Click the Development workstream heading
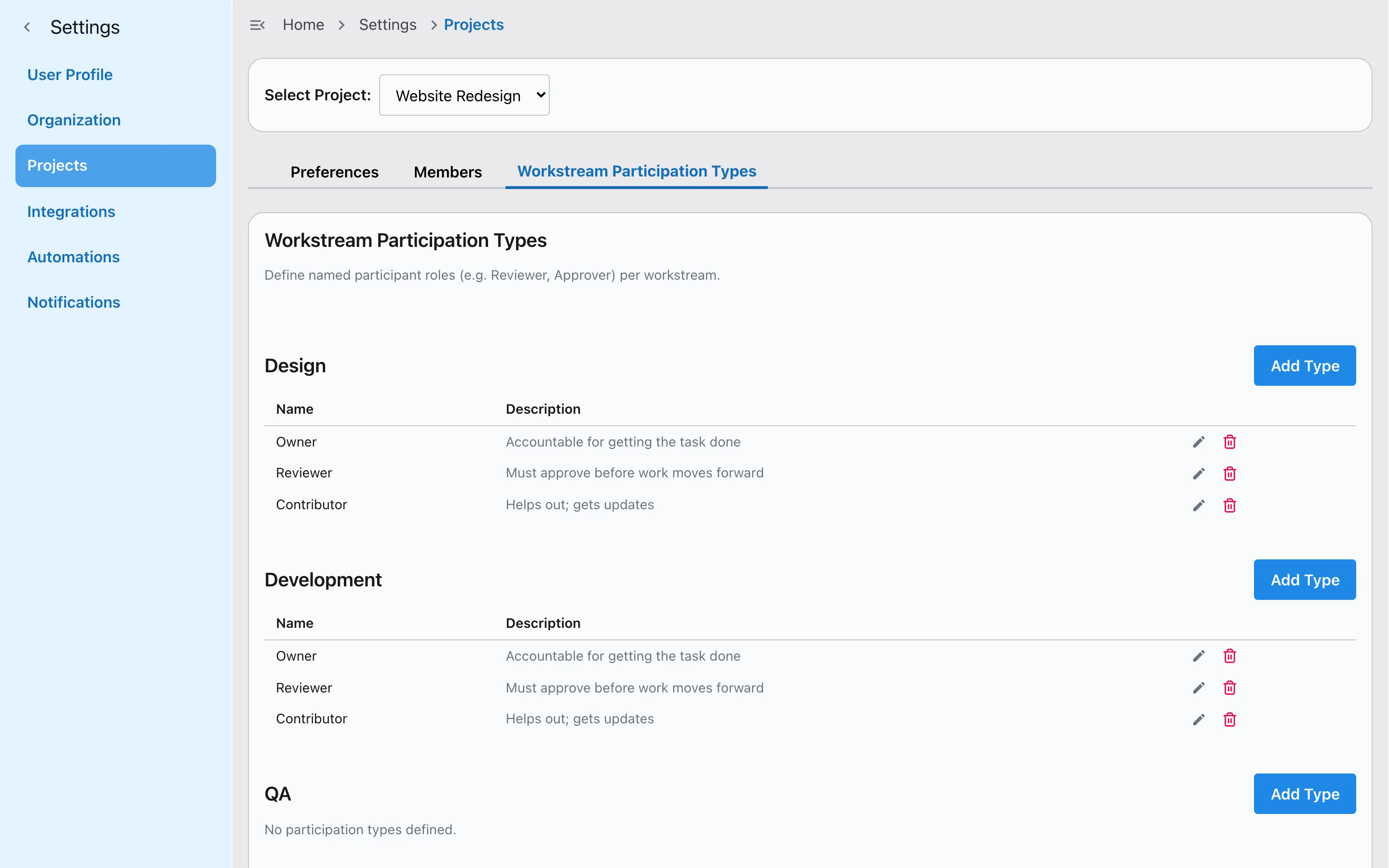The width and height of the screenshot is (1389, 868). point(323,580)
